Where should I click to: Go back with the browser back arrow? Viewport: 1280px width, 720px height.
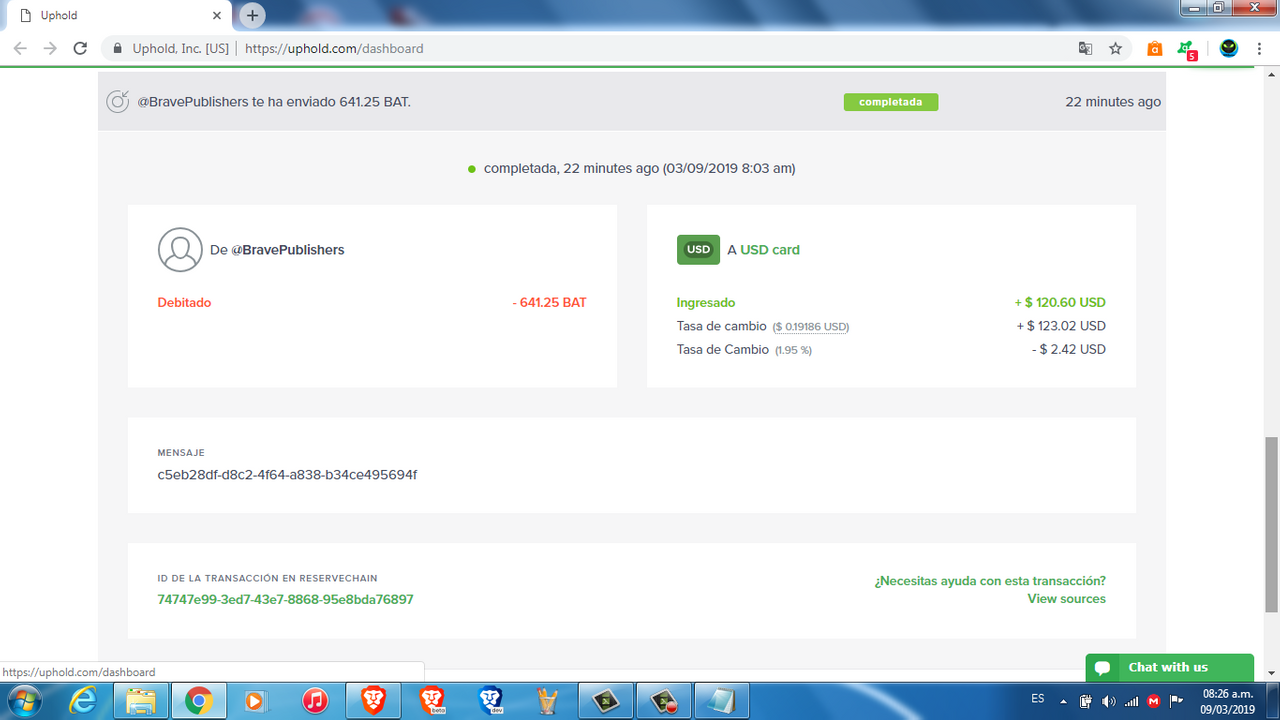click(x=20, y=48)
